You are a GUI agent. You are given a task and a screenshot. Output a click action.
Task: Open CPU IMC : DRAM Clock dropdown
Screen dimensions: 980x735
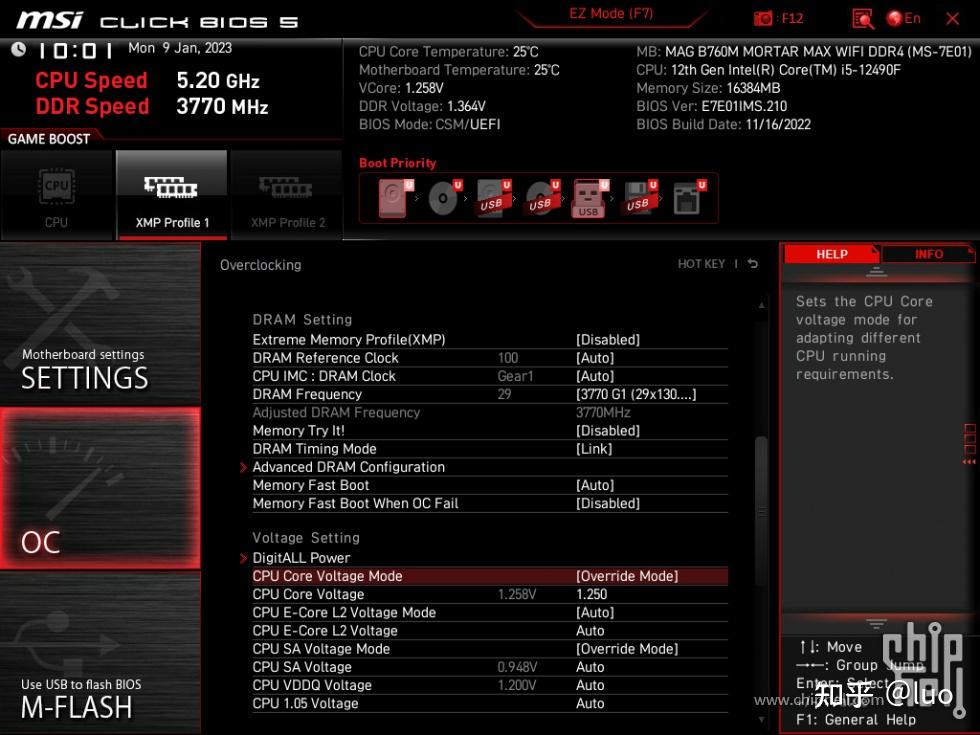click(x=594, y=376)
